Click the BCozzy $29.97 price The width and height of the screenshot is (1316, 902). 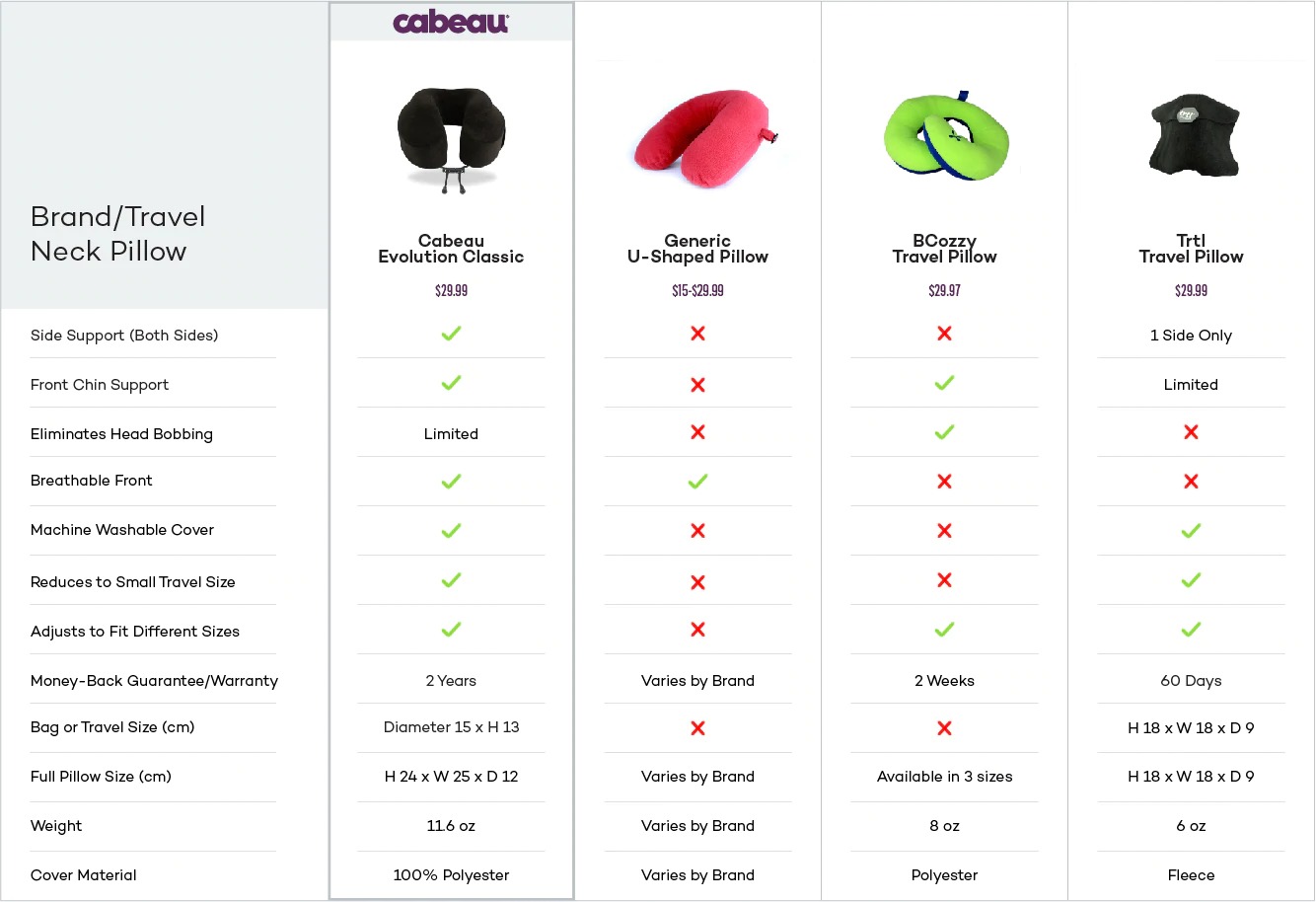click(944, 290)
